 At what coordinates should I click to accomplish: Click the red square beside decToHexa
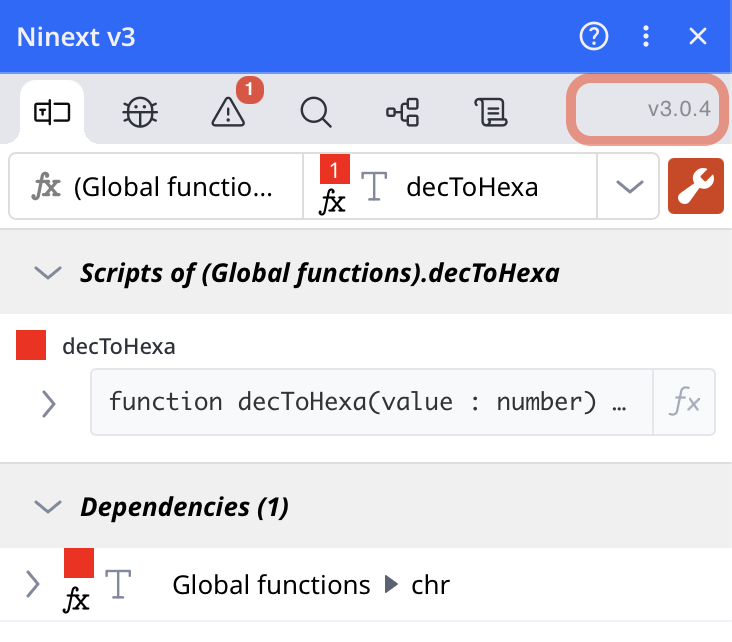[x=31, y=346]
